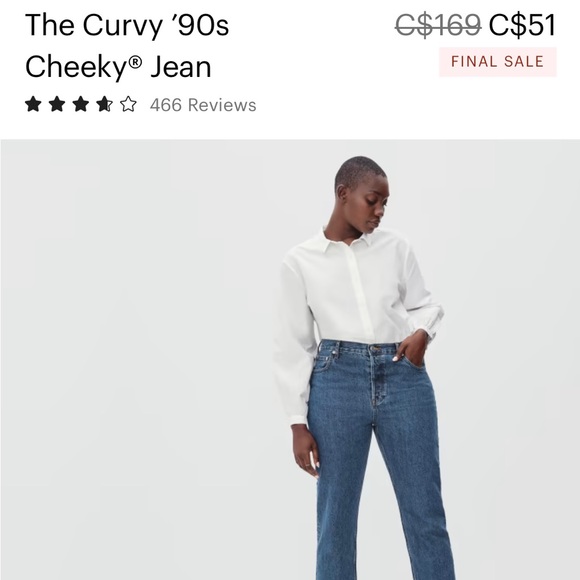Open the model product photo
The height and width of the screenshot is (580, 580).
pyautogui.click(x=290, y=360)
